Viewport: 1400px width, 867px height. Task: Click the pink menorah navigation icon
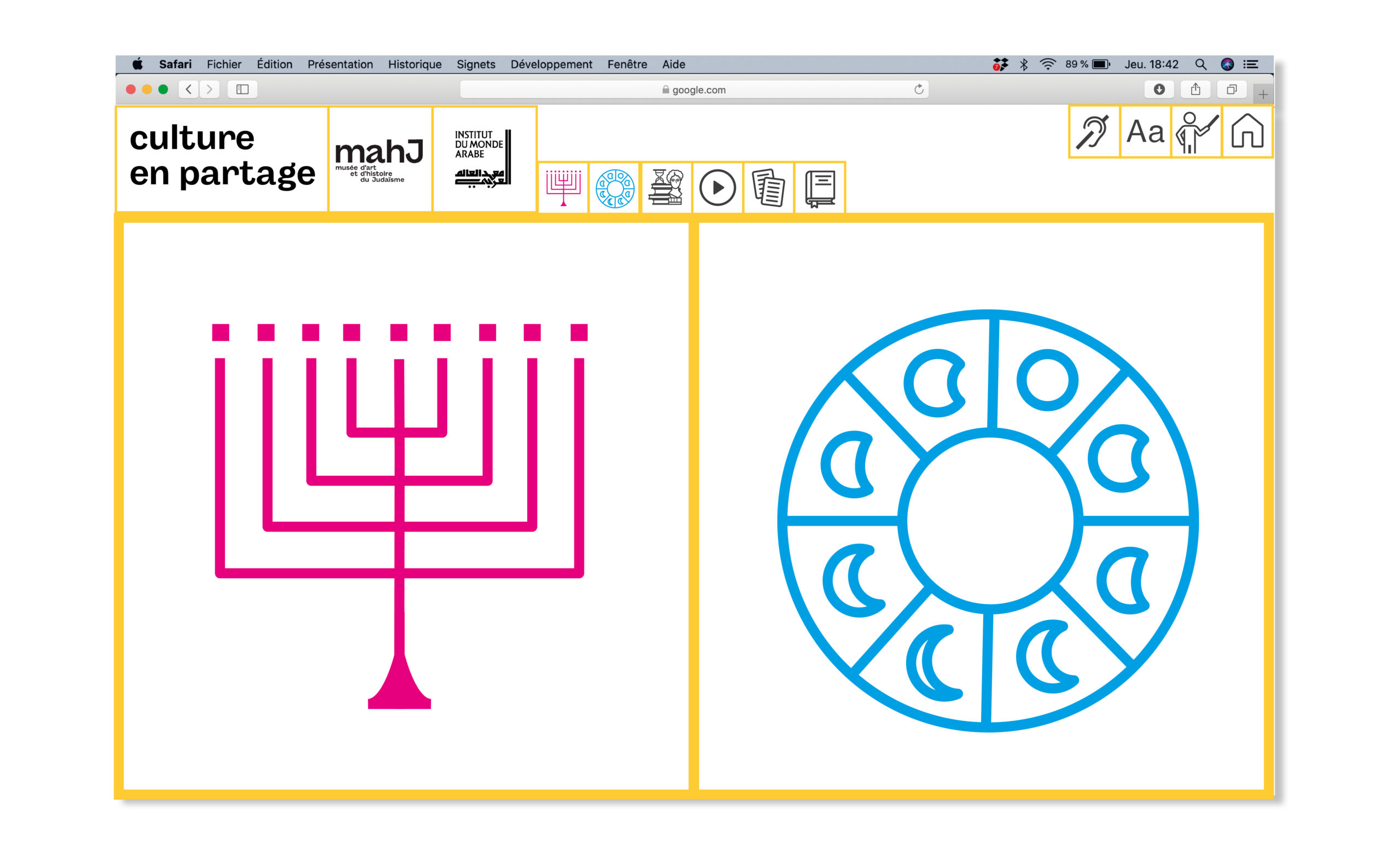563,188
